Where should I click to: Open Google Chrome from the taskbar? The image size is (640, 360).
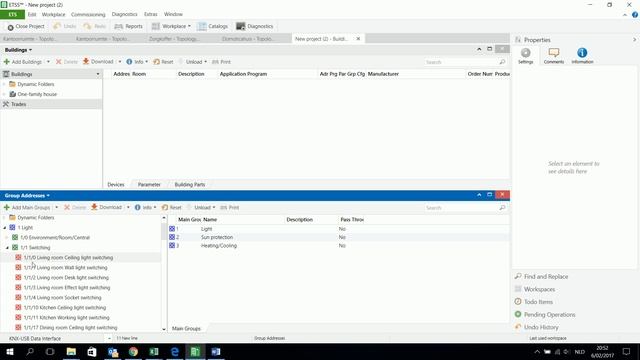(x=133, y=352)
